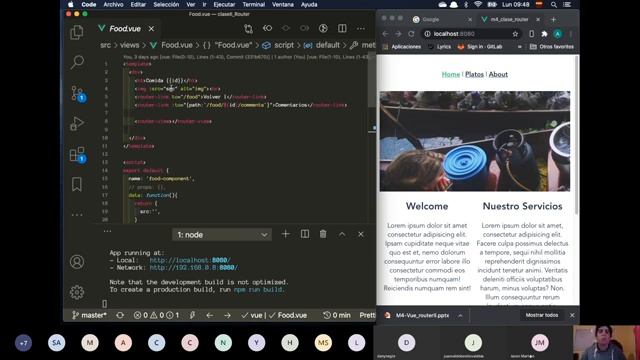The image size is (640, 360).
Task: Click the compare changes editor icon
Action: [248, 29]
